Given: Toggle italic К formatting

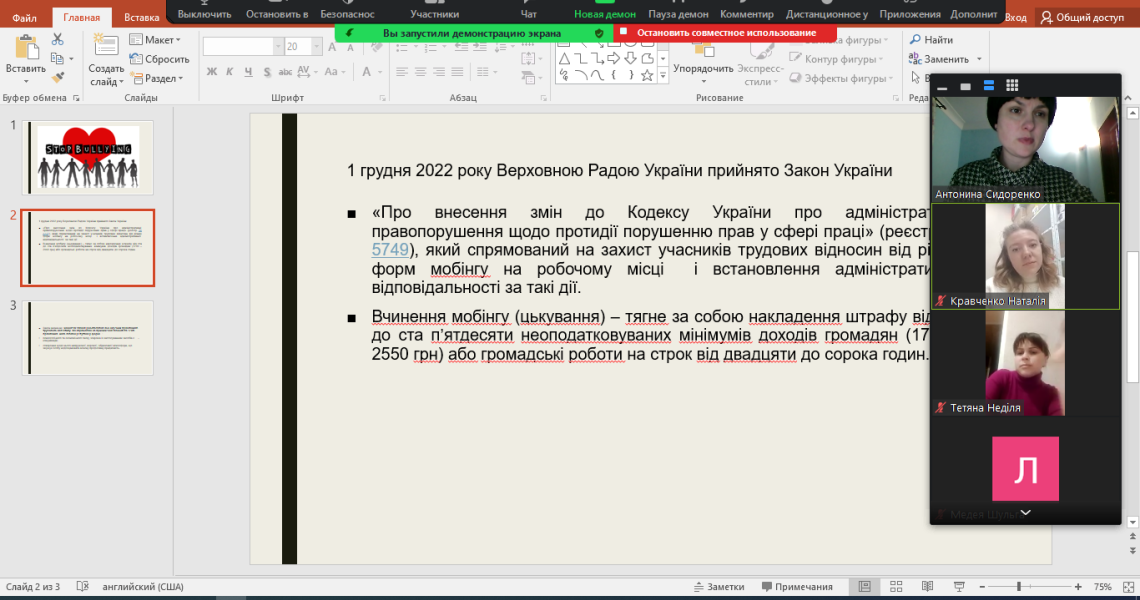Looking at the screenshot, I should coord(230,71).
